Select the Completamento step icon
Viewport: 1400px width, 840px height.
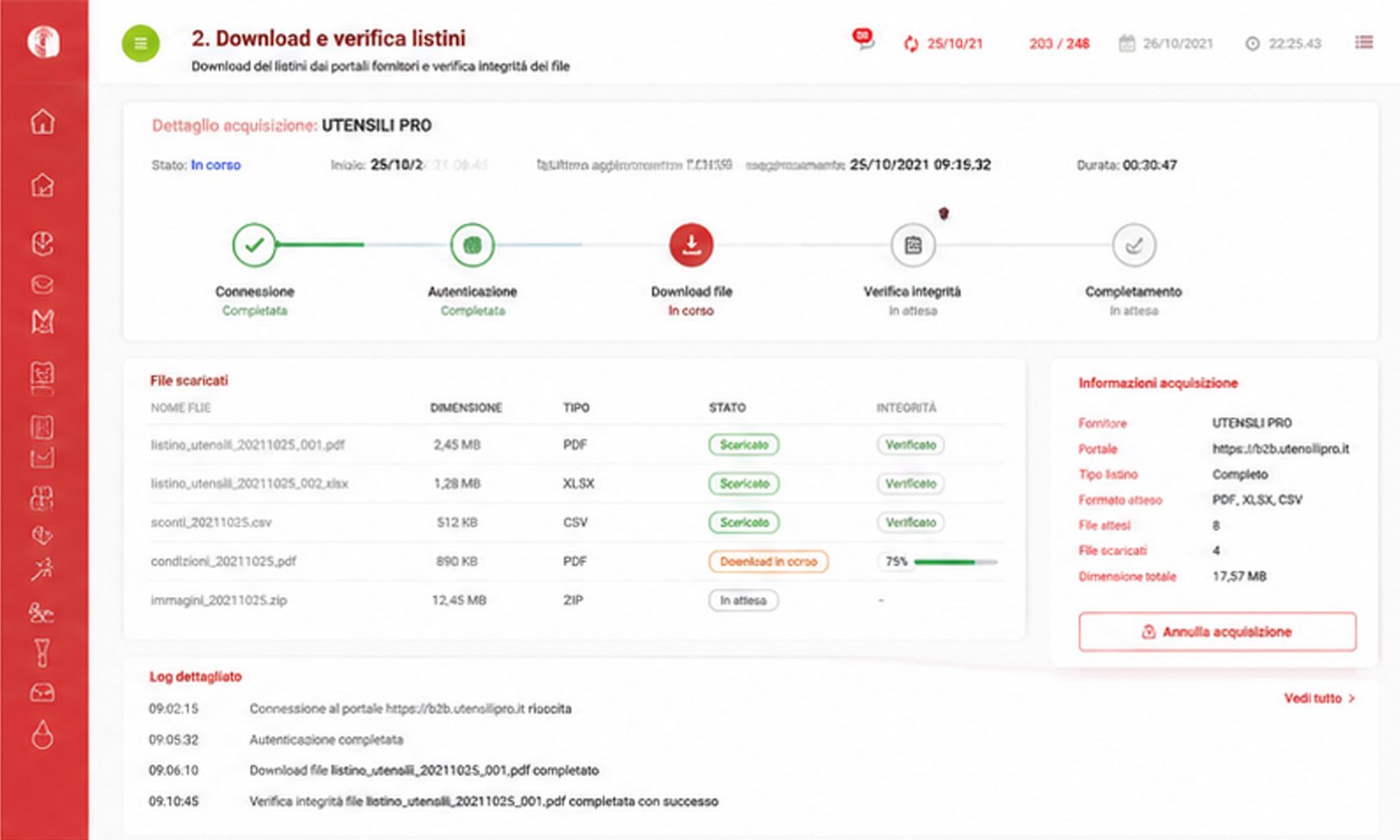pos(1134,245)
